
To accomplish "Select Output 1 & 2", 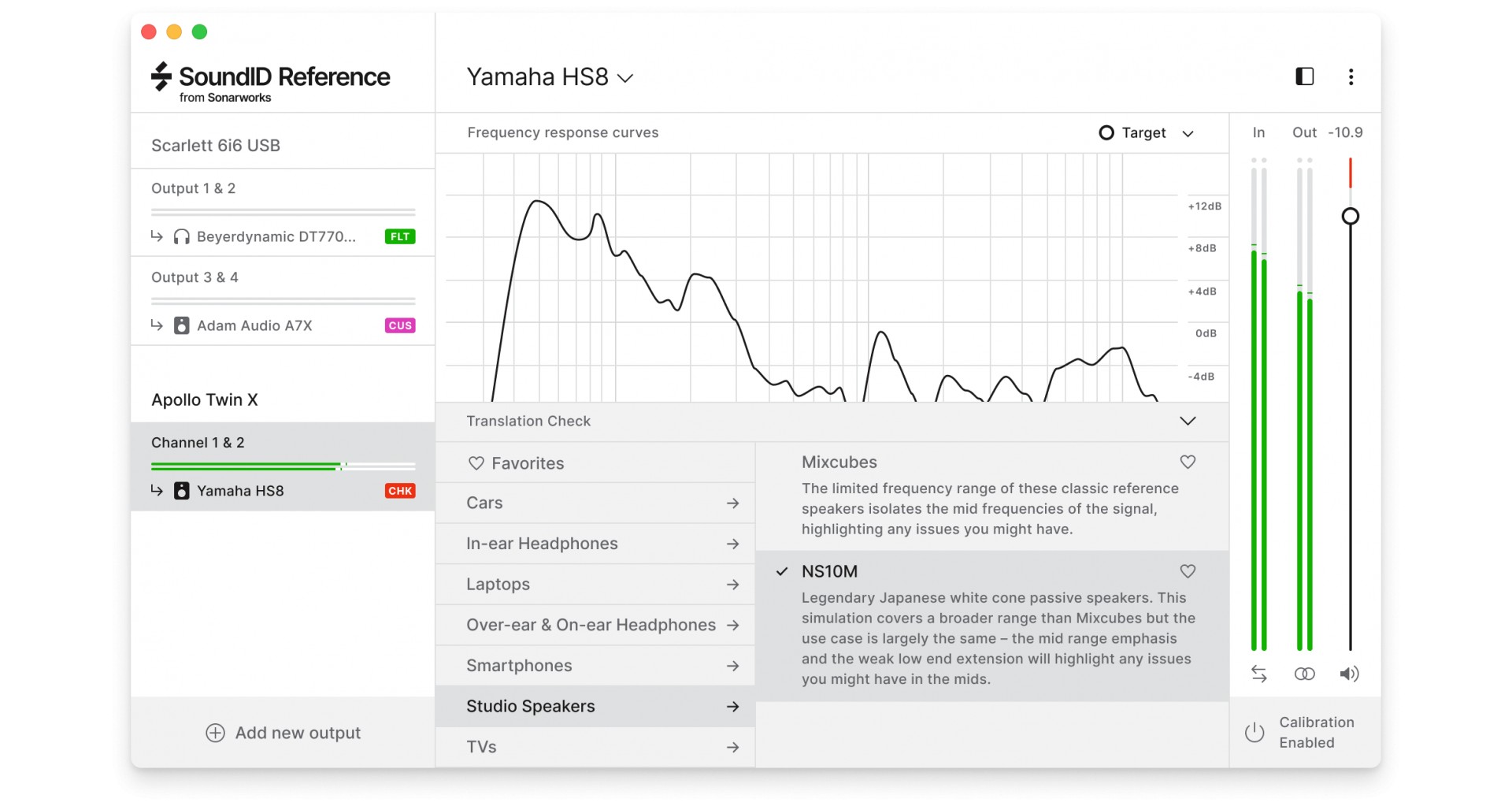I will click(193, 188).
